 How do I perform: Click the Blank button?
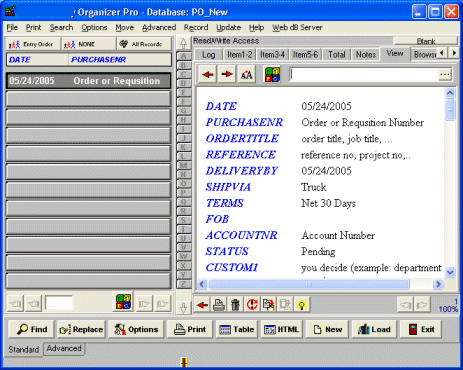426,41
